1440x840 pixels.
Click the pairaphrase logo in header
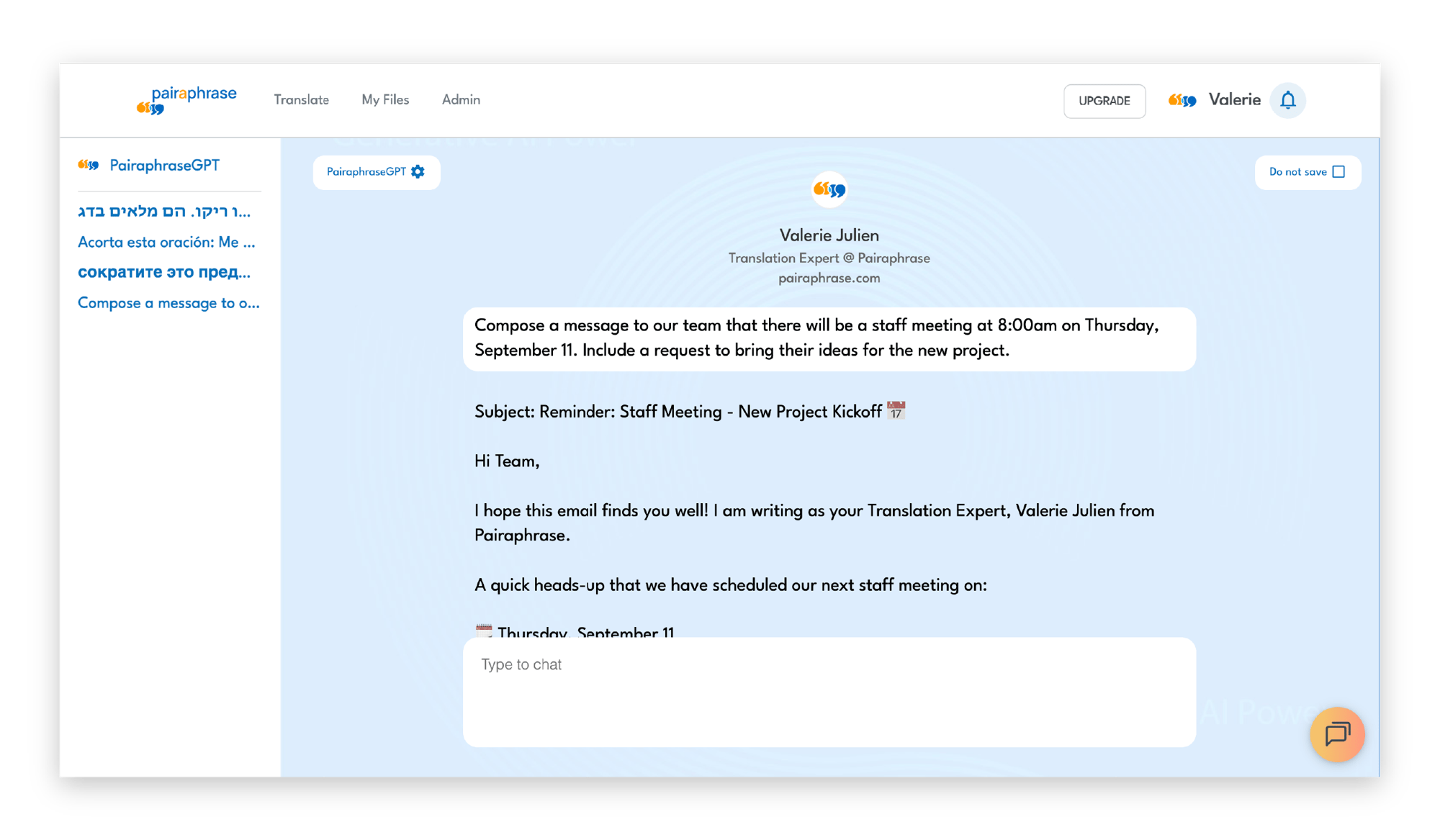186,99
